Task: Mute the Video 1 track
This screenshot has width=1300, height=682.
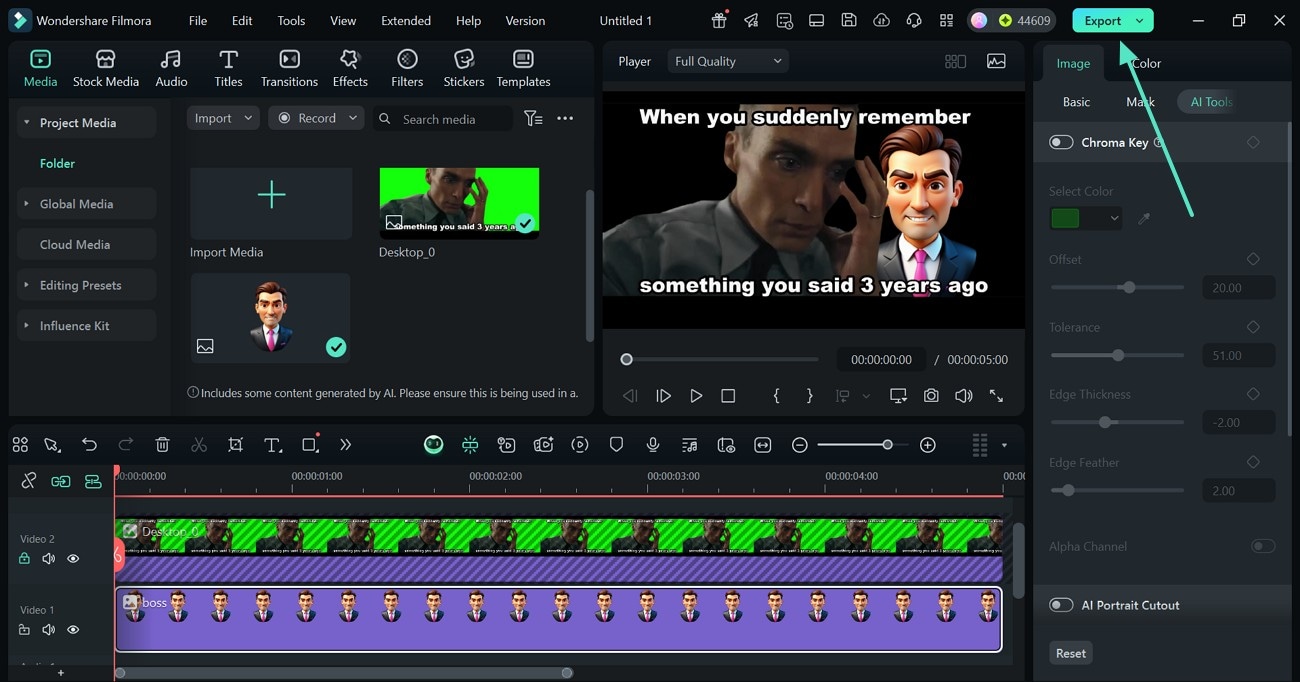Action: (48, 630)
